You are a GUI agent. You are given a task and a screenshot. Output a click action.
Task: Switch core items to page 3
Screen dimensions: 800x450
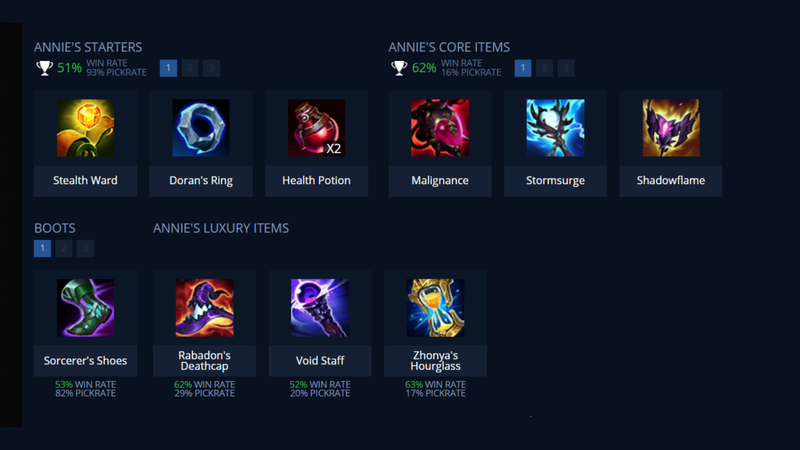click(x=566, y=68)
